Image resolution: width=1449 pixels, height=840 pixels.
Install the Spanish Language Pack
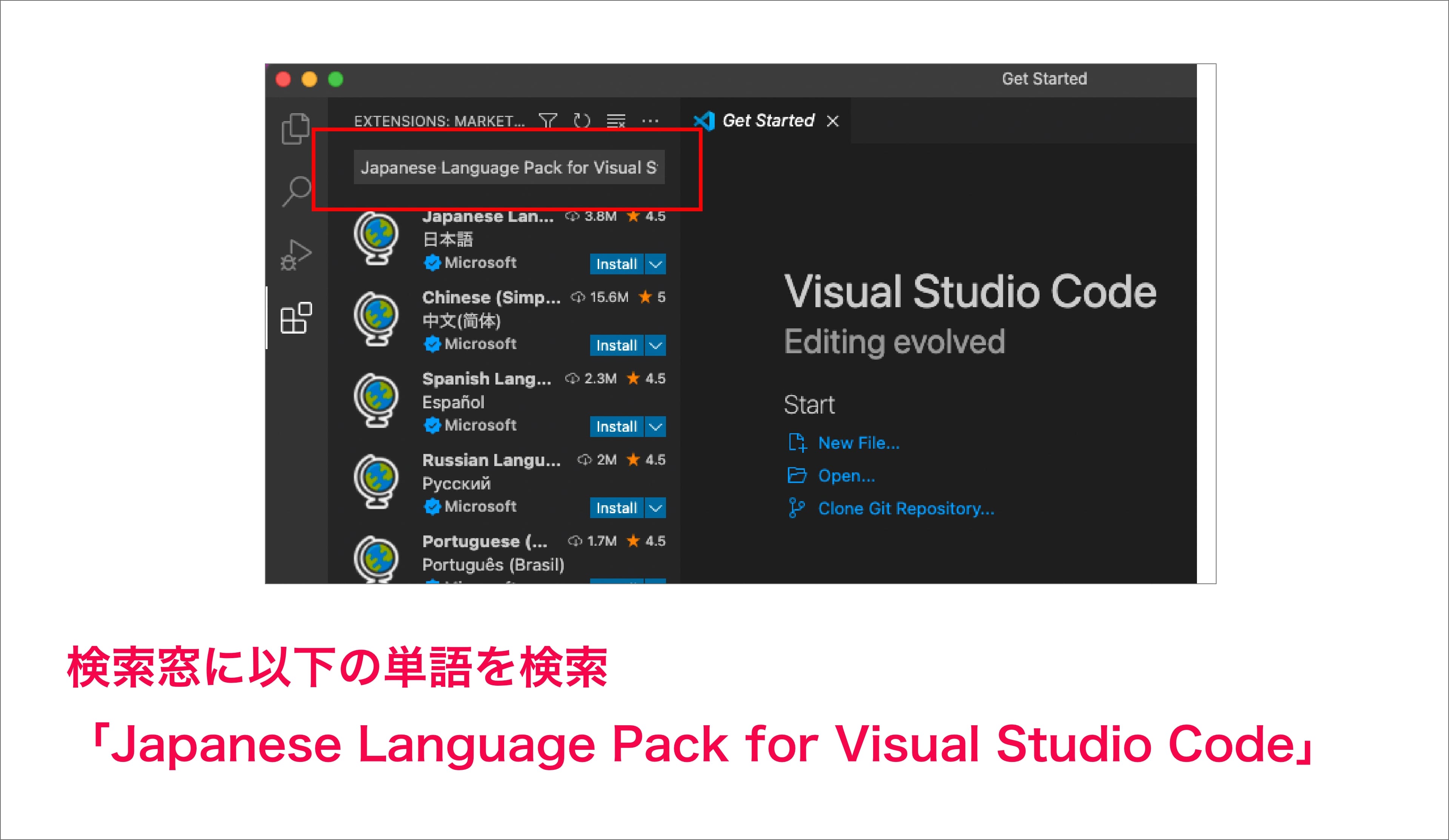(617, 427)
